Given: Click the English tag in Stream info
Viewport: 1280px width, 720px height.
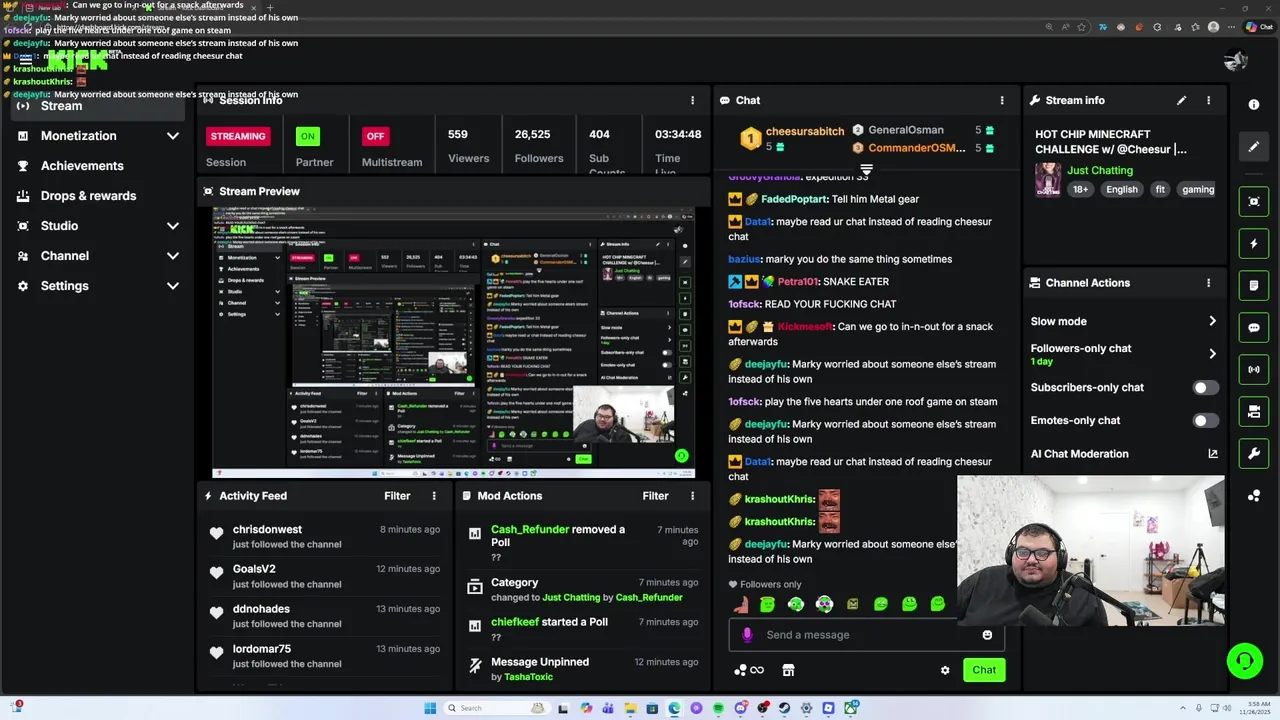Looking at the screenshot, I should point(1121,189).
